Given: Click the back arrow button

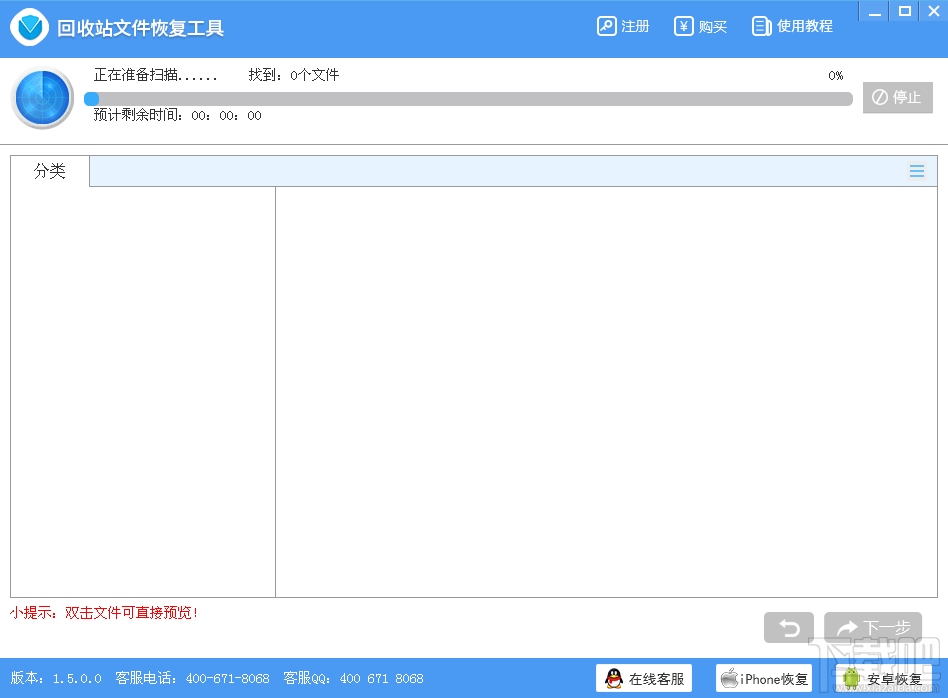Looking at the screenshot, I should [x=788, y=628].
